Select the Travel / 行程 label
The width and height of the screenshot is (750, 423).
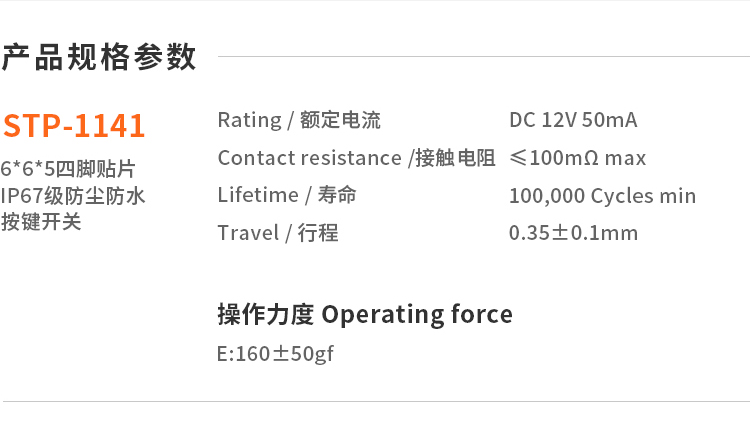pos(278,233)
